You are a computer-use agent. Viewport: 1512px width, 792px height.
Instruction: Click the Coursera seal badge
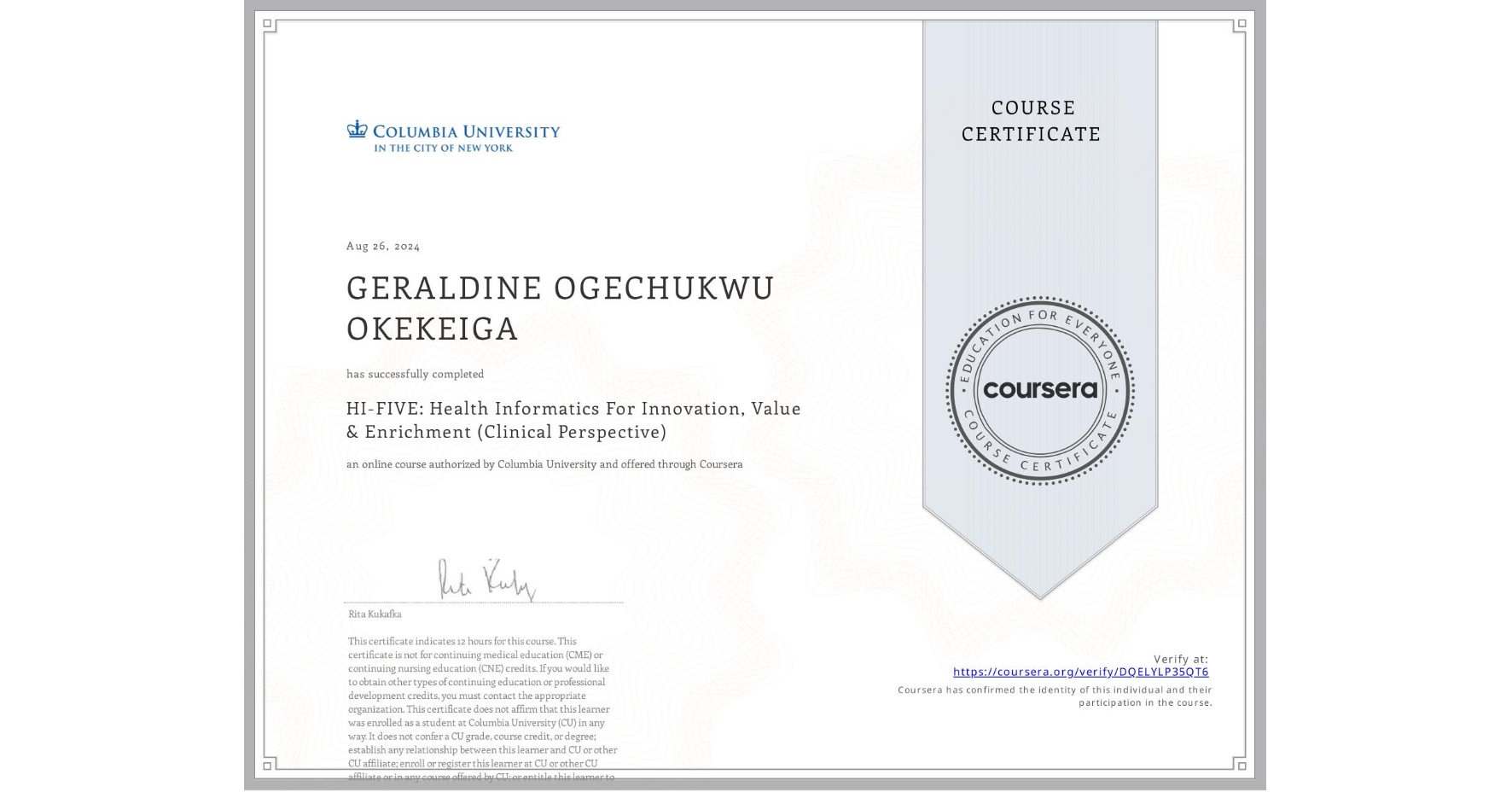pyautogui.click(x=1039, y=390)
